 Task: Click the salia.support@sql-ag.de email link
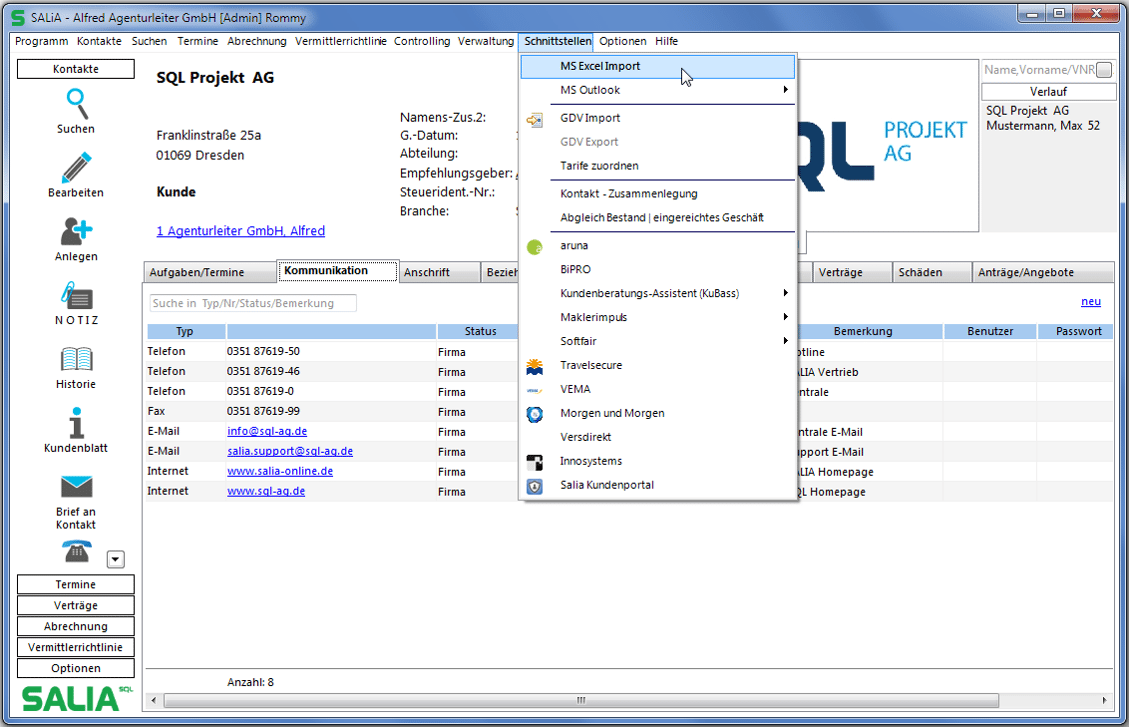[290, 451]
